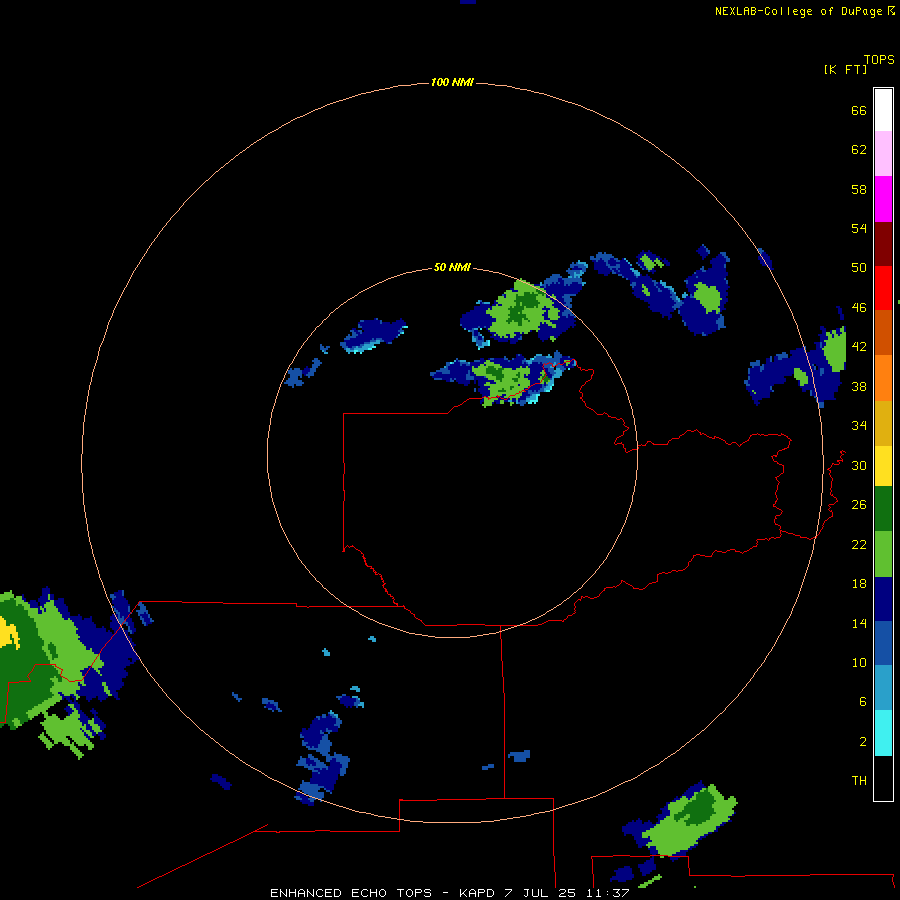
Task: Select the magenta 58 kft legend swatch
Action: tap(883, 199)
